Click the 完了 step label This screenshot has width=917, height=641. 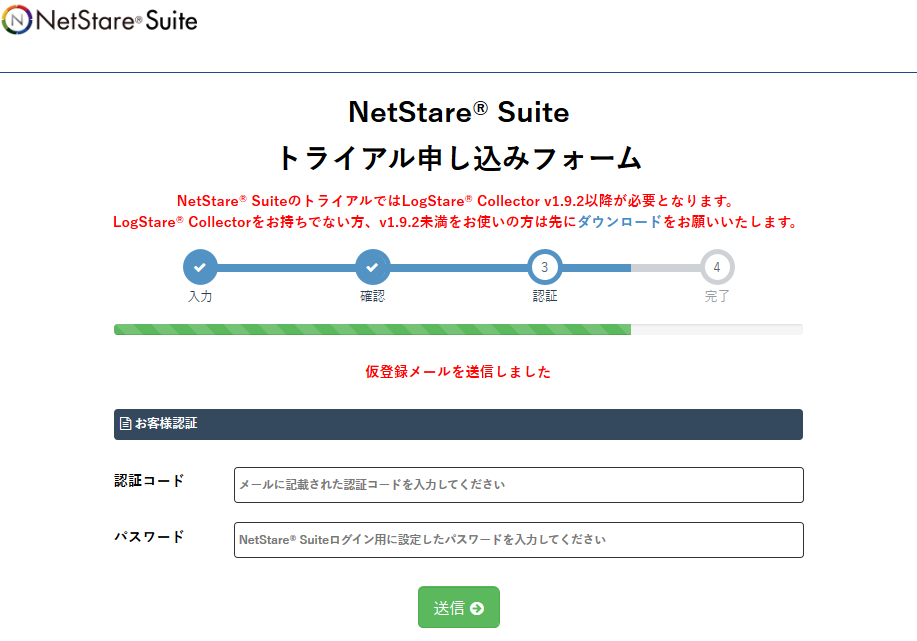[717, 297]
